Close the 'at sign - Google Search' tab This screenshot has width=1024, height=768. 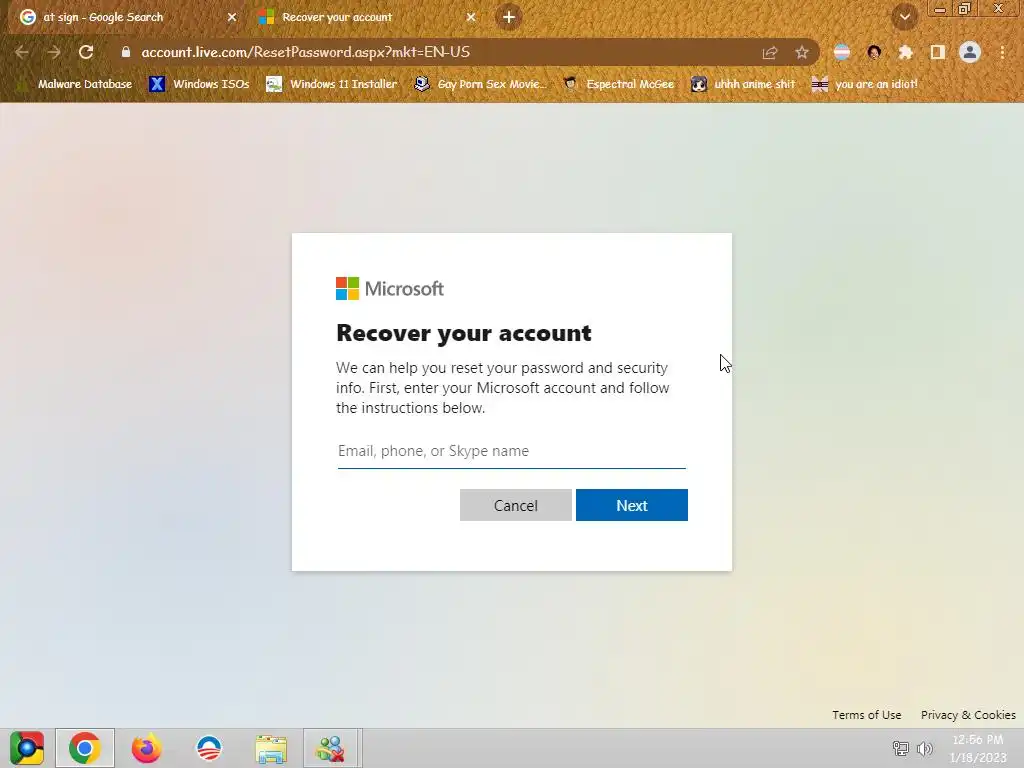click(x=232, y=17)
